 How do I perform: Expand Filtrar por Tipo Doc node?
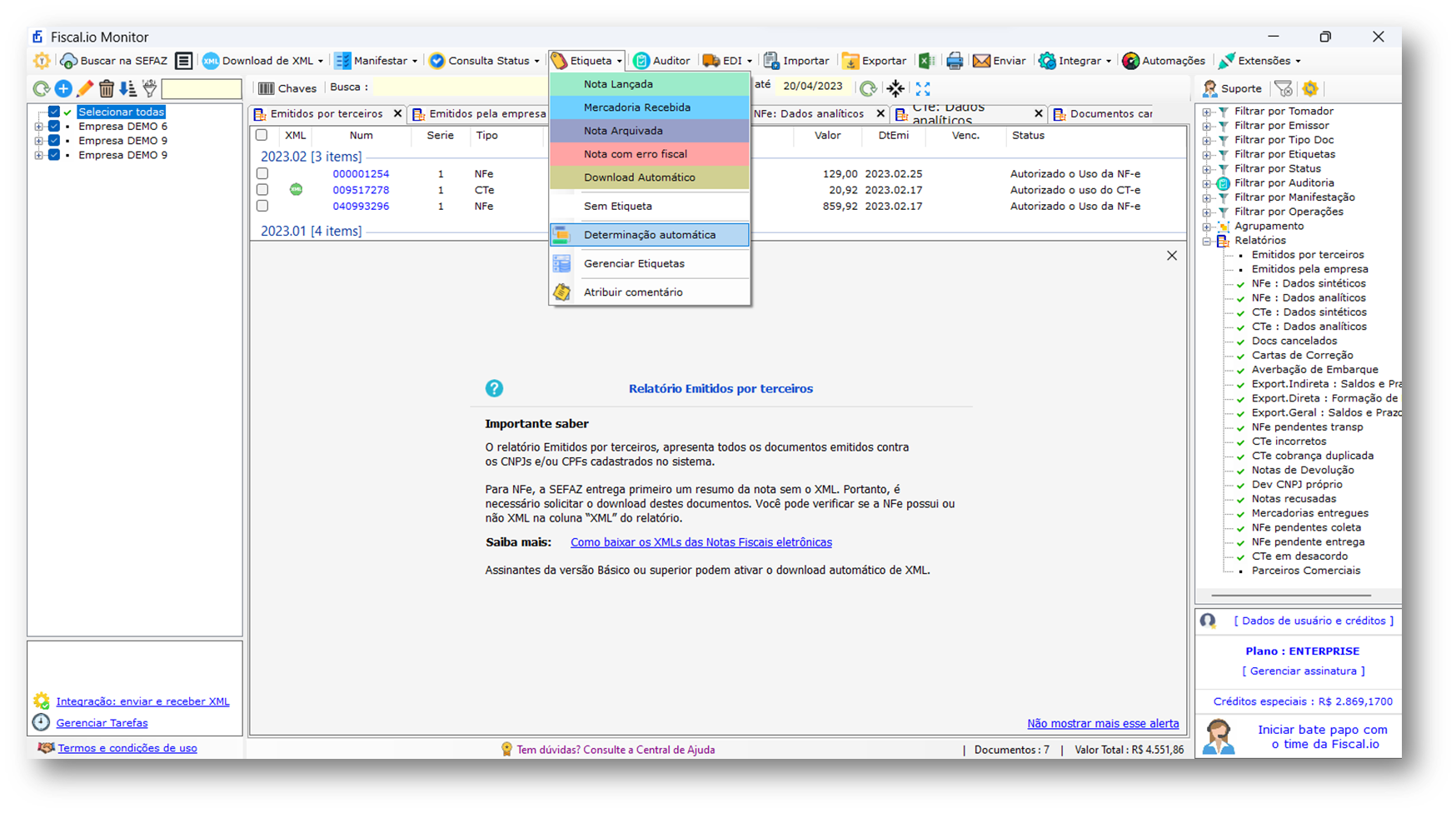(x=1206, y=140)
